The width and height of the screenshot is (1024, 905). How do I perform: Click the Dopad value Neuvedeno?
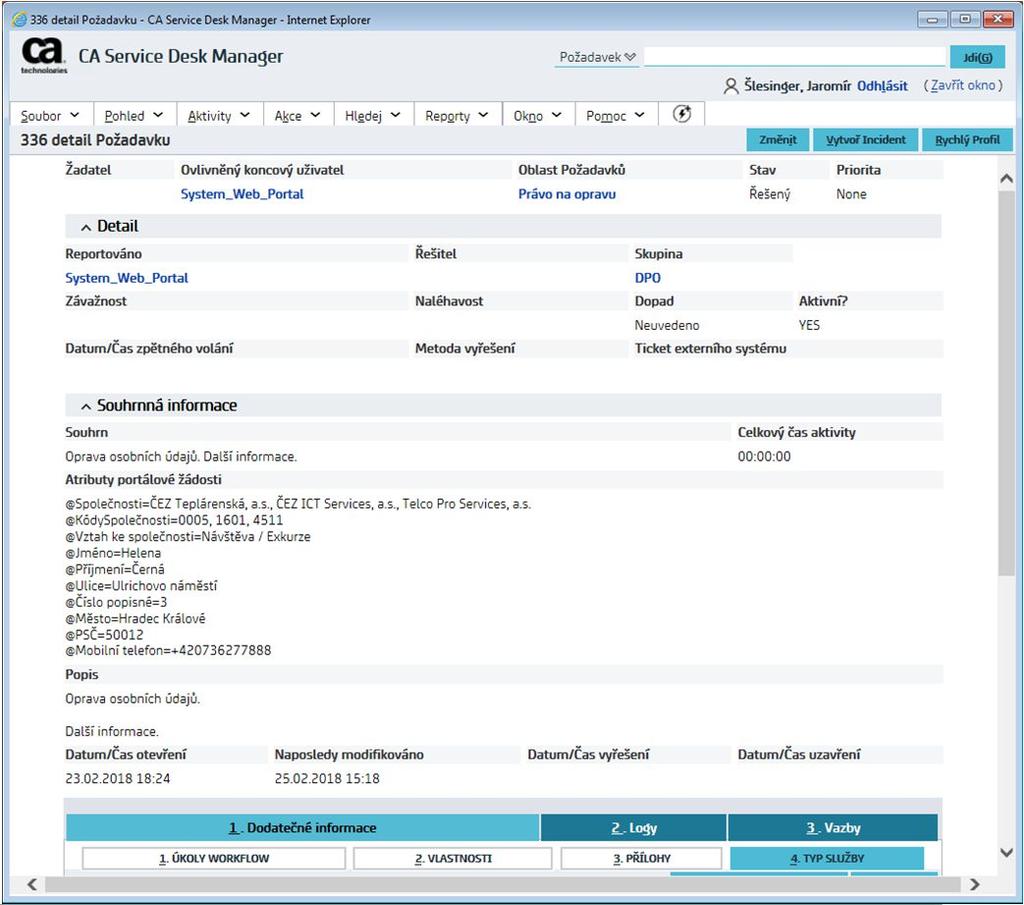(x=667, y=325)
